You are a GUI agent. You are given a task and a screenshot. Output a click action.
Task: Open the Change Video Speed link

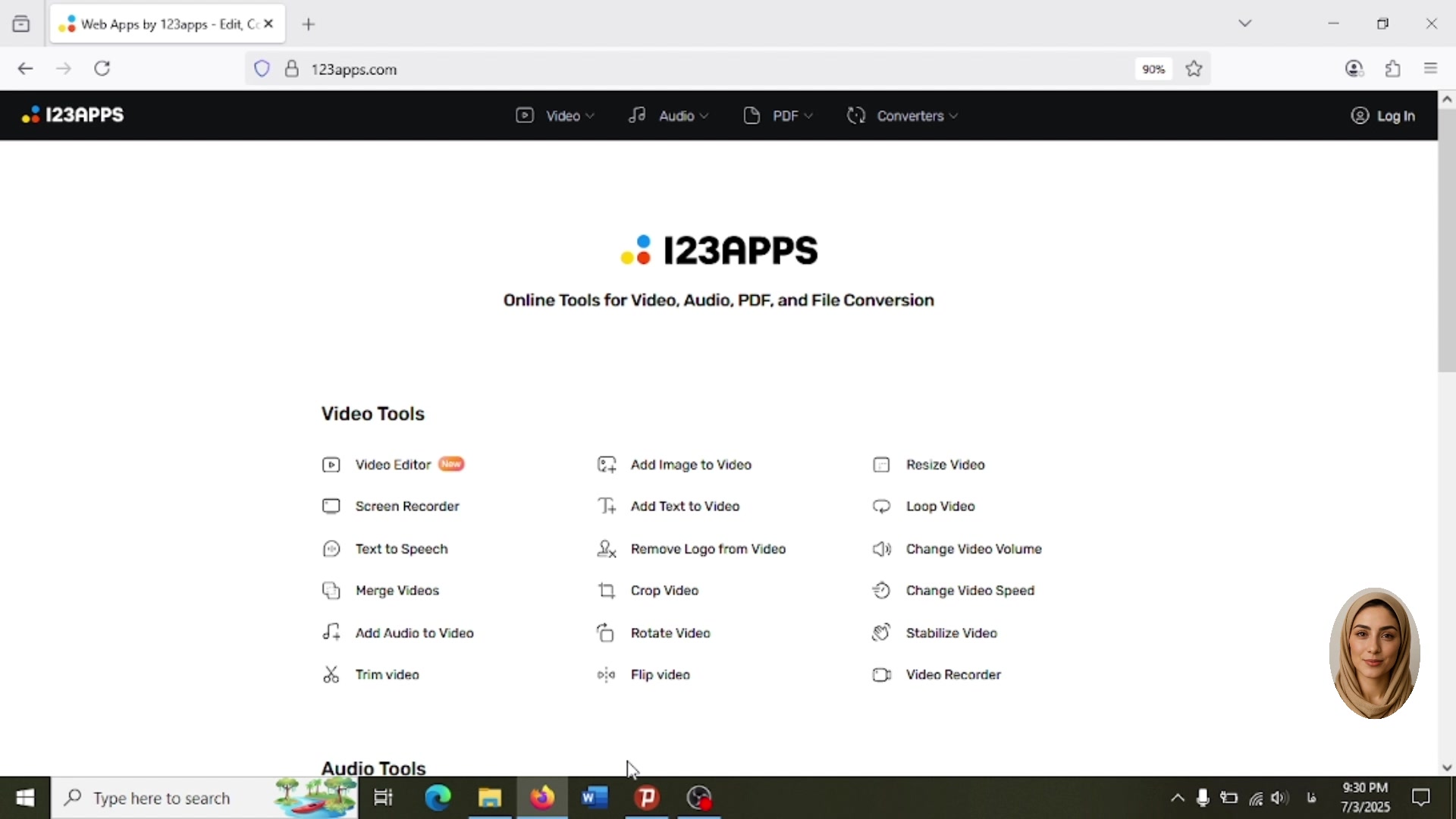pyautogui.click(x=970, y=591)
